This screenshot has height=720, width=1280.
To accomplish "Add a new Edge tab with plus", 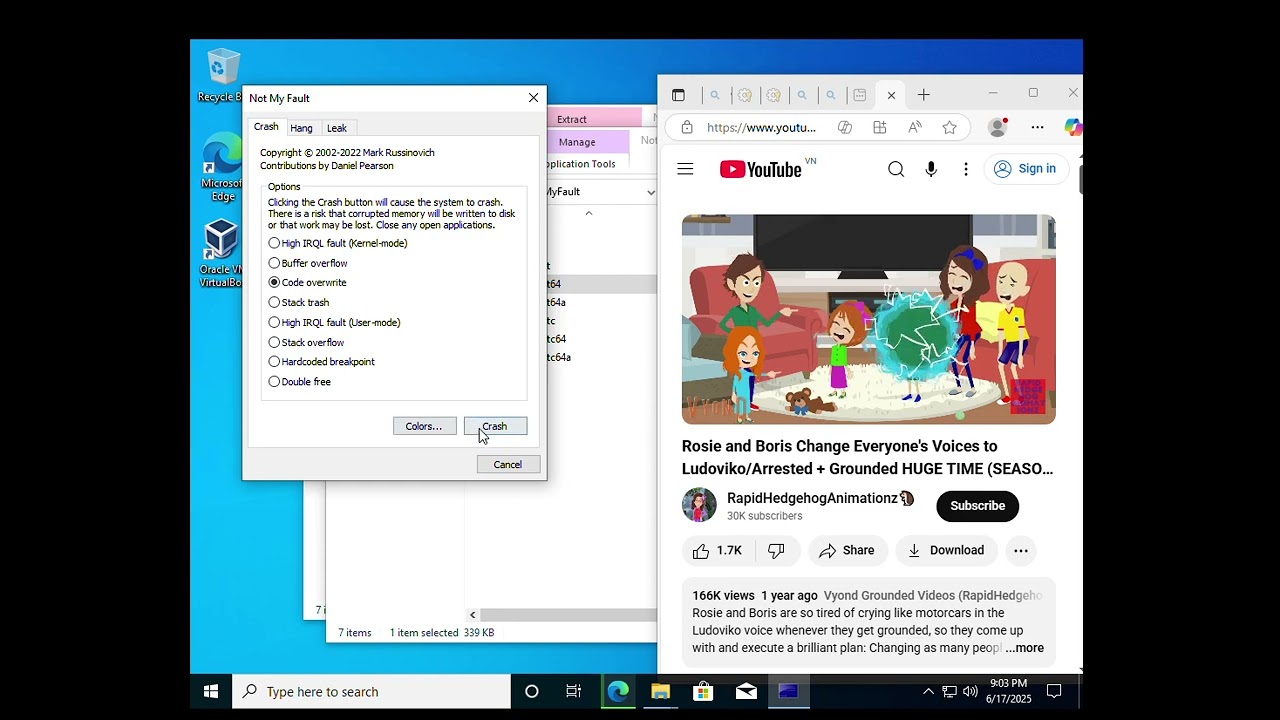I will pyautogui.click(x=924, y=95).
